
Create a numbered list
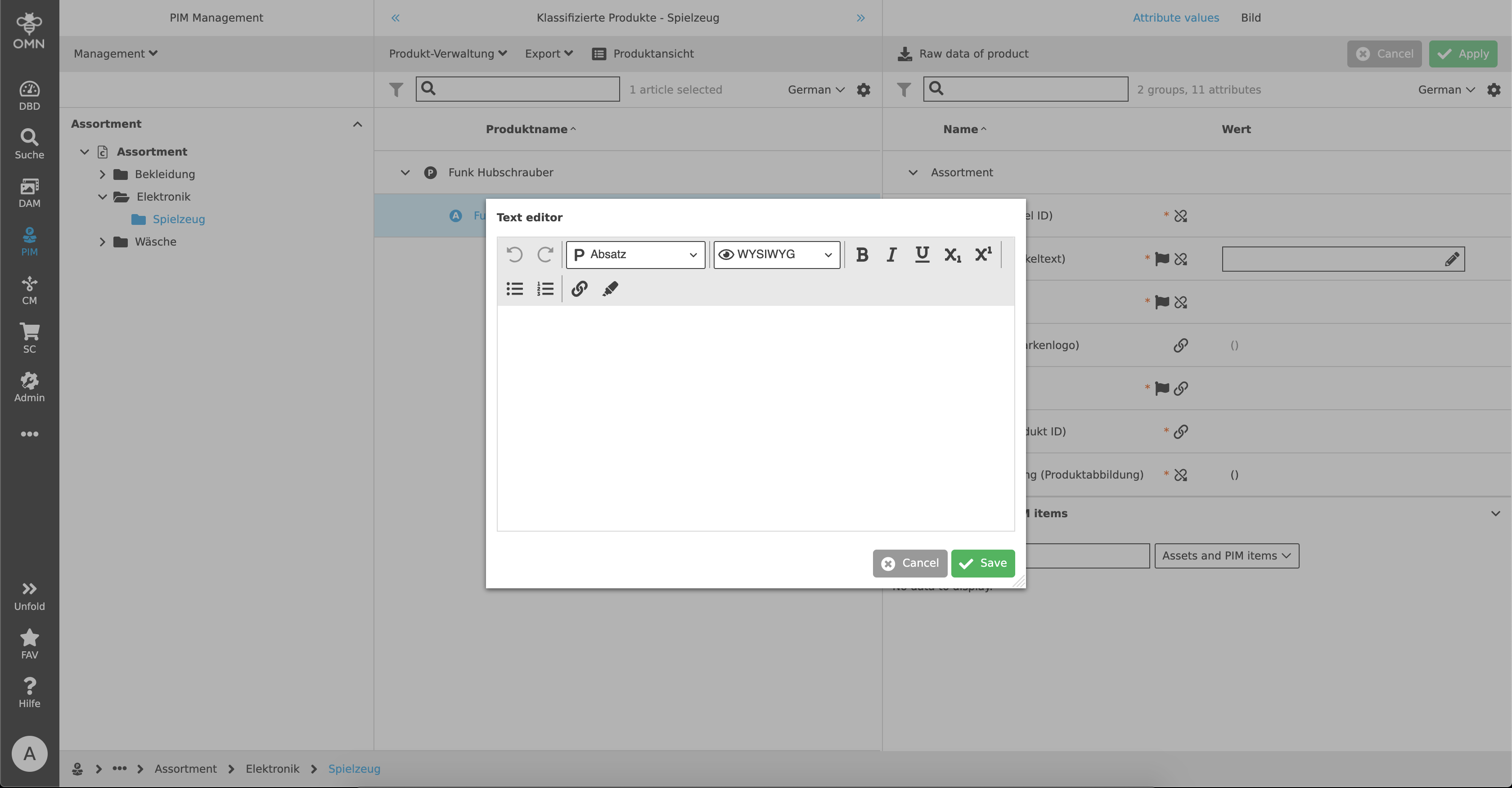point(544,288)
